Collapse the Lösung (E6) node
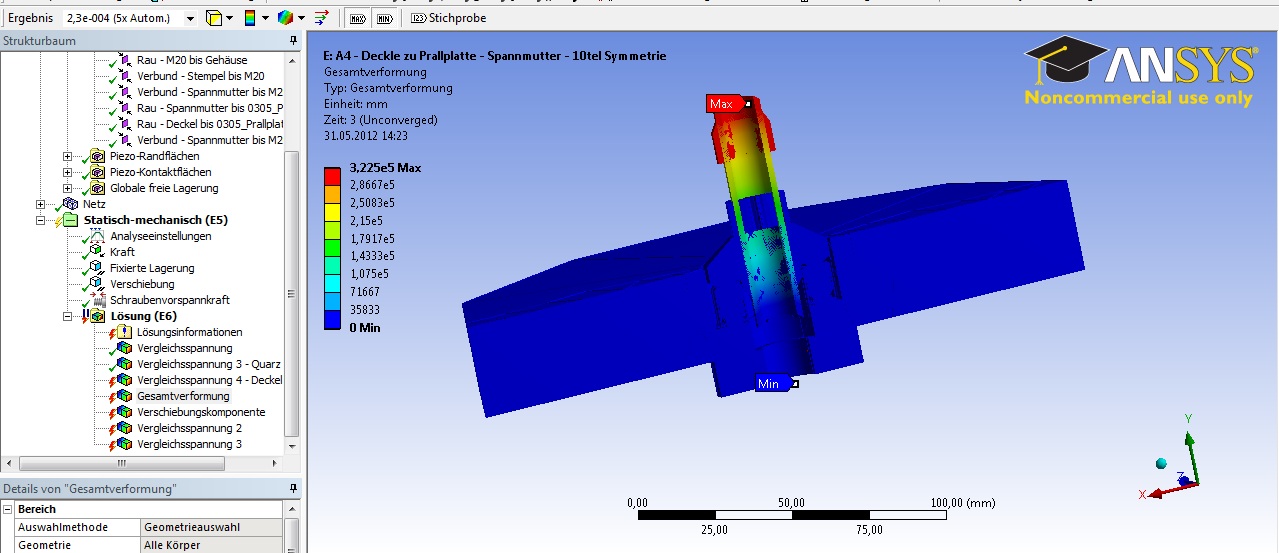This screenshot has width=1279, height=553. click(x=68, y=316)
